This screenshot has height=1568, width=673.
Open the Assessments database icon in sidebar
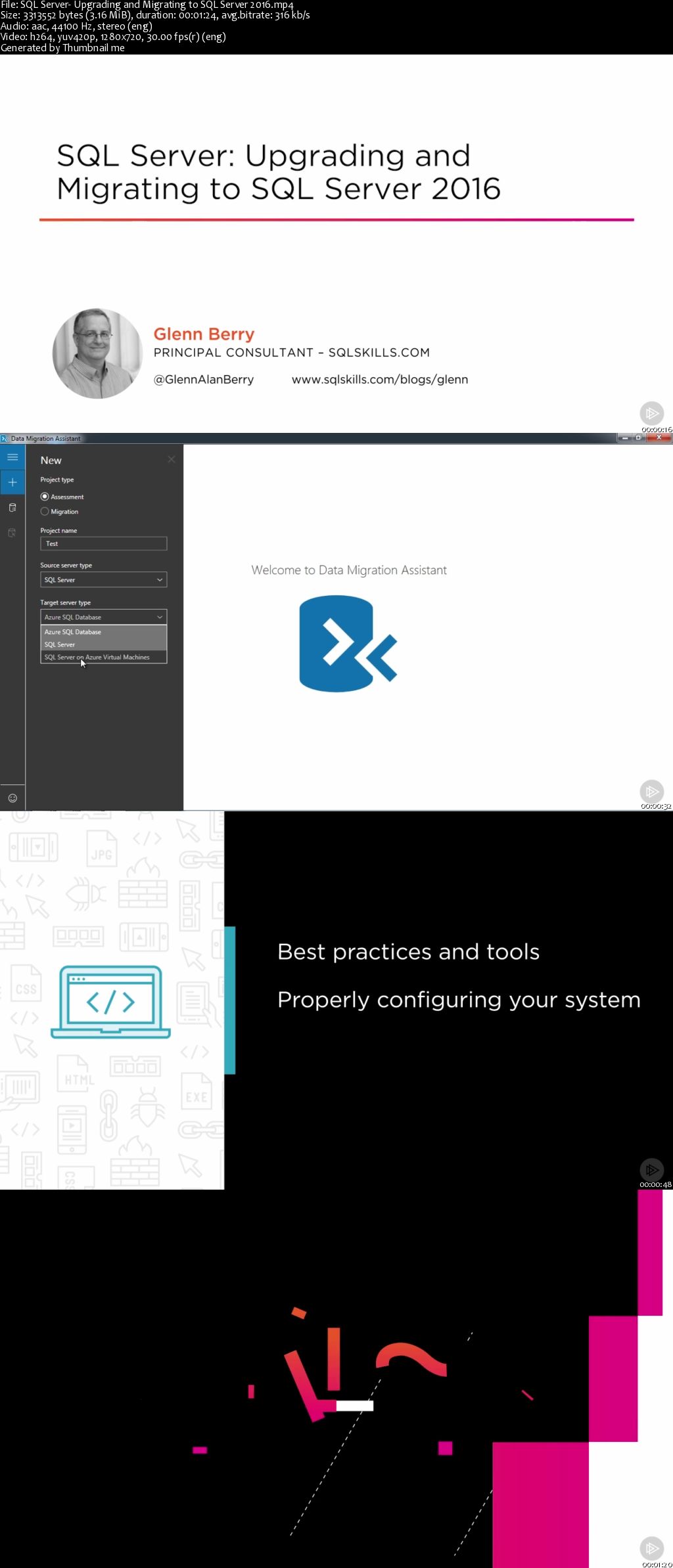pos(12,508)
